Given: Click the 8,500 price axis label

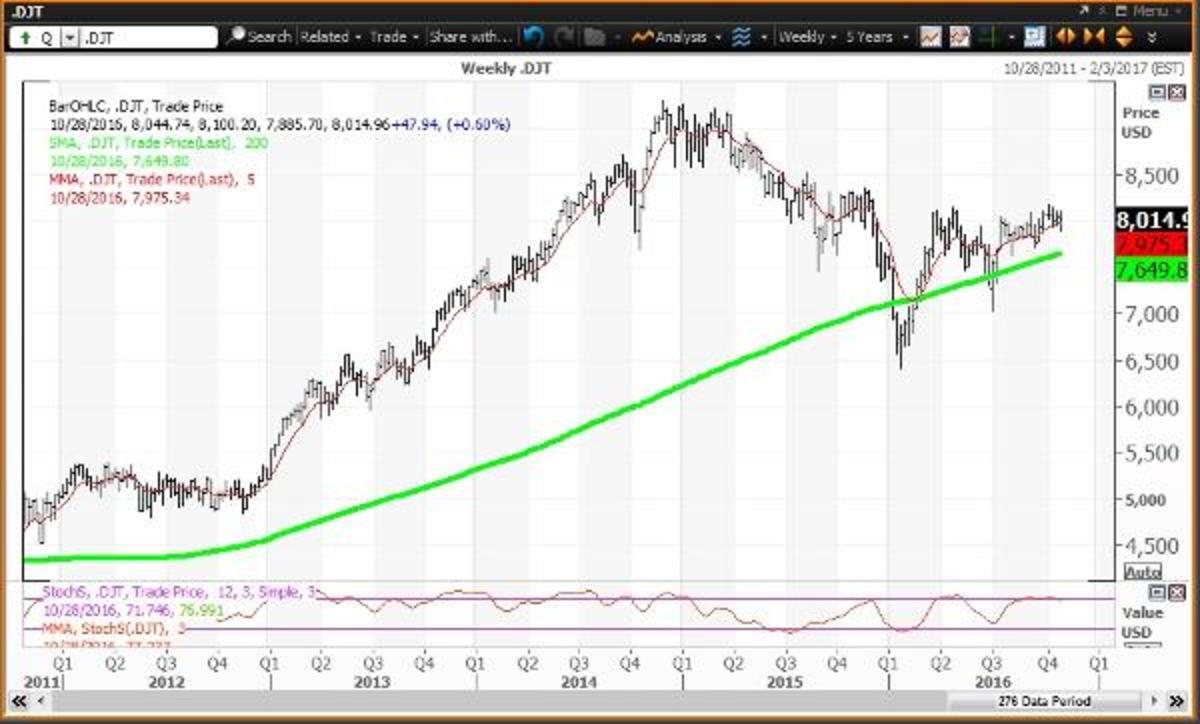Looking at the screenshot, I should pos(1152,175).
